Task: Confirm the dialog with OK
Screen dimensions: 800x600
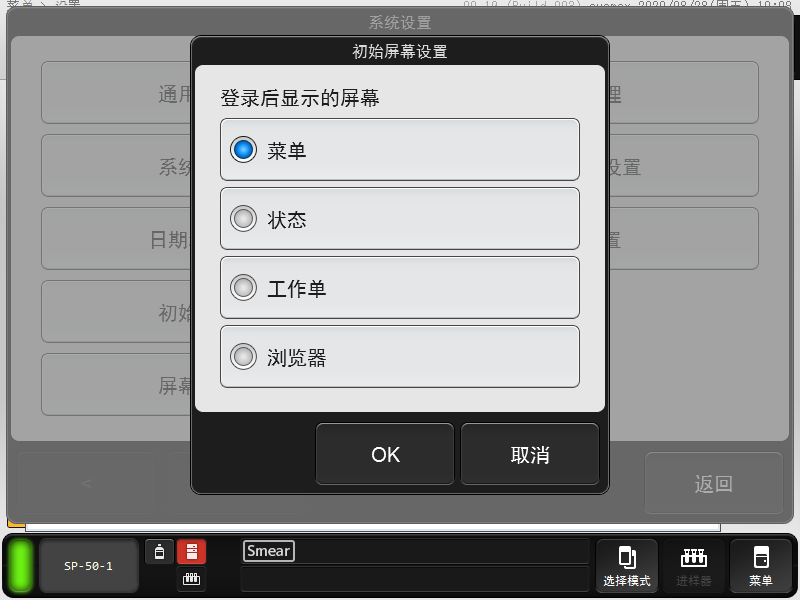Action: [x=385, y=454]
